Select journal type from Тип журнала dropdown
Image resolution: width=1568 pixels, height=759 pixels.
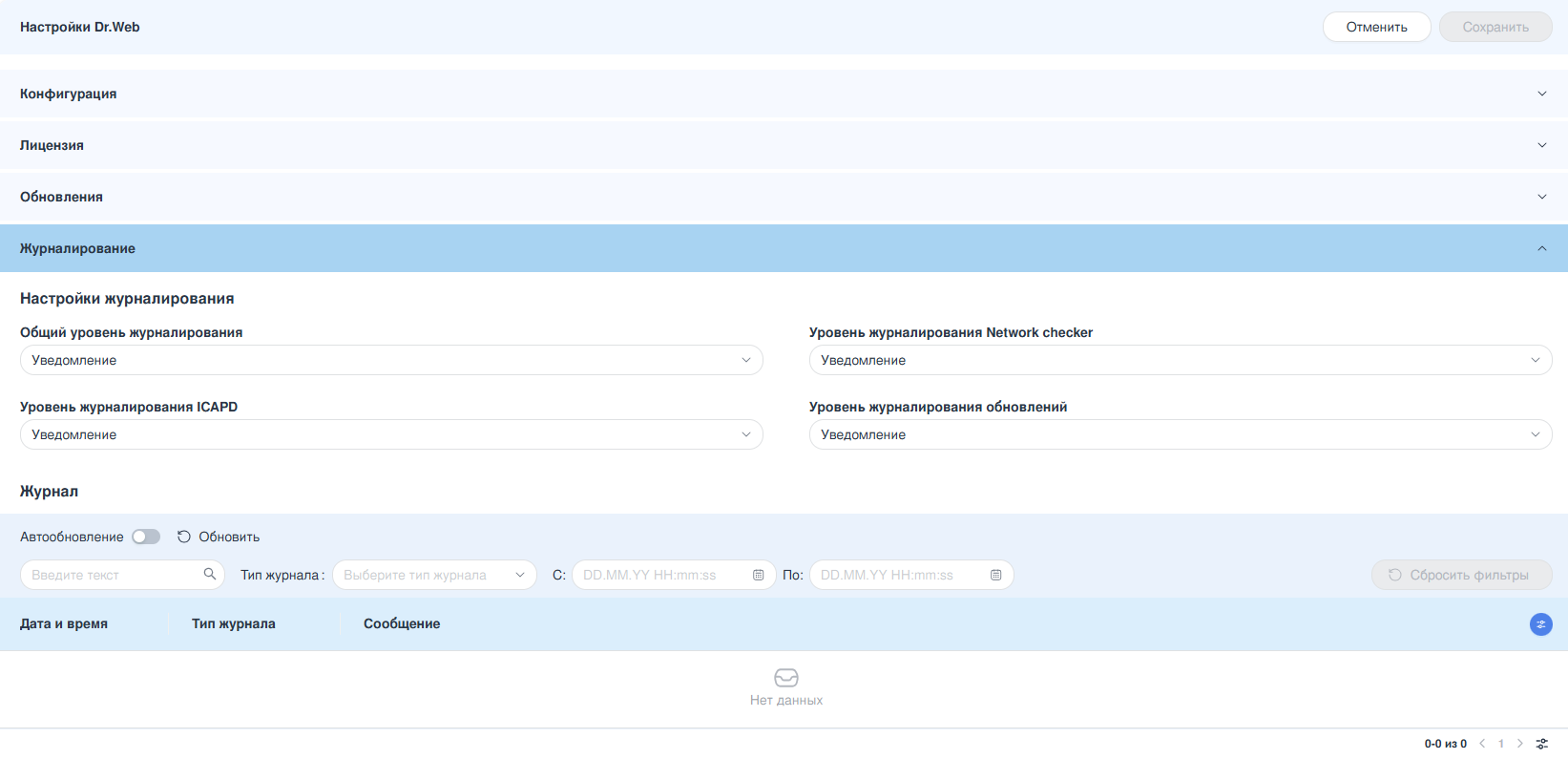[x=434, y=575]
